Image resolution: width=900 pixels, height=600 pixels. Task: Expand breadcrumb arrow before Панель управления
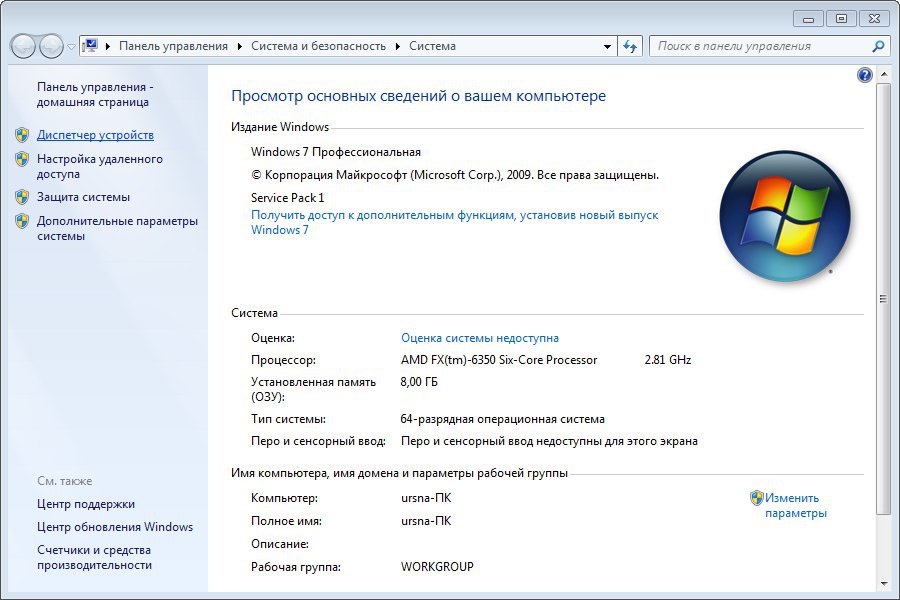pos(108,46)
